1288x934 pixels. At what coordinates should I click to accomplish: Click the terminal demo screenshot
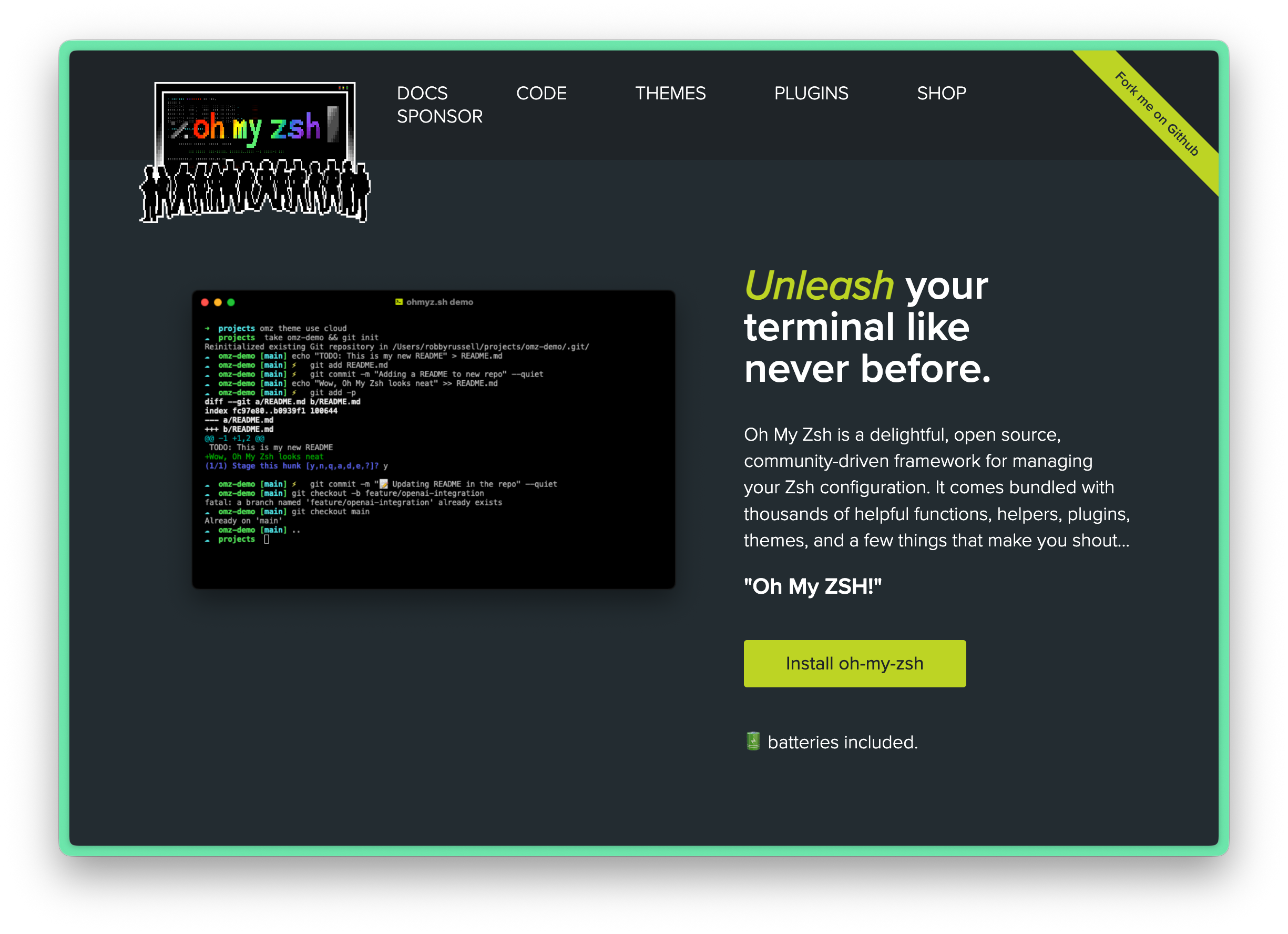coord(433,440)
